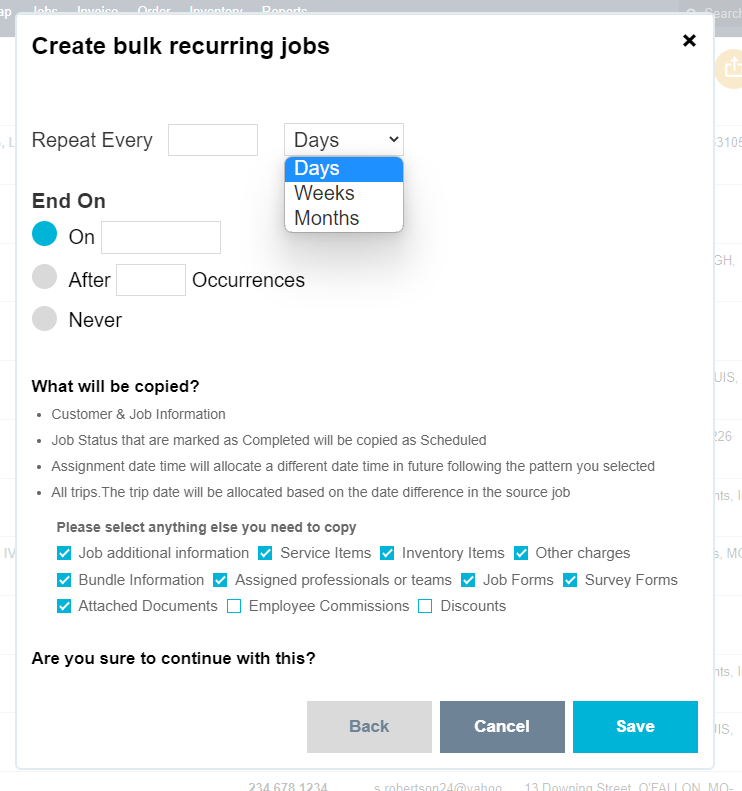
Task: Select the End On date radio button
Action: click(45, 234)
